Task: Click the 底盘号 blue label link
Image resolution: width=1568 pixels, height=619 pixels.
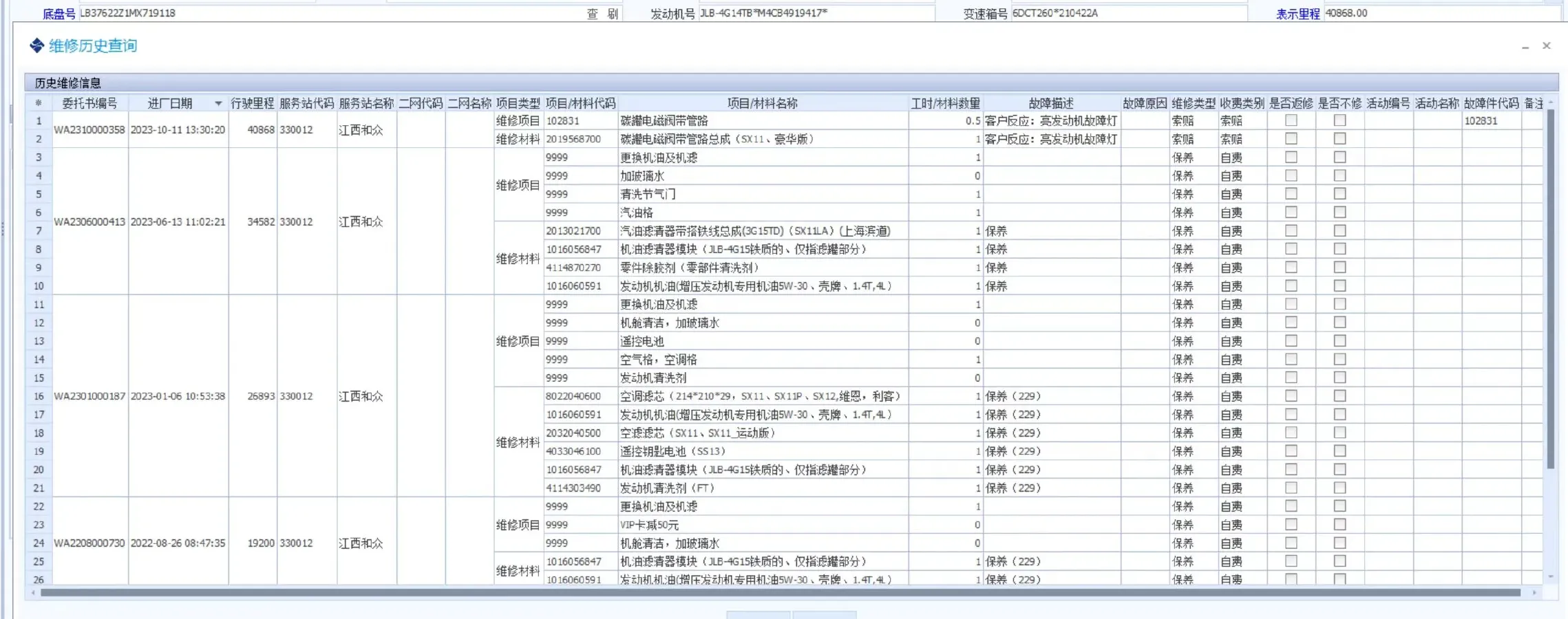Action: (x=59, y=12)
